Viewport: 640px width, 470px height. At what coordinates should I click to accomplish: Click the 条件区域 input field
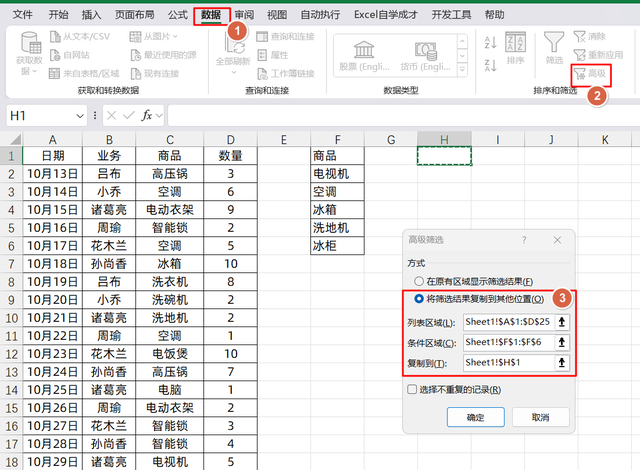[509, 342]
